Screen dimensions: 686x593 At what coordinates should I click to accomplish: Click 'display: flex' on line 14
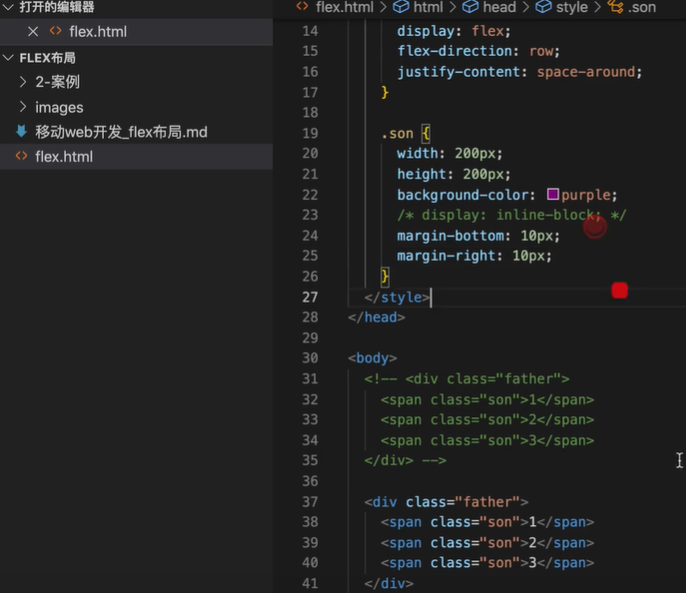[x=454, y=31]
